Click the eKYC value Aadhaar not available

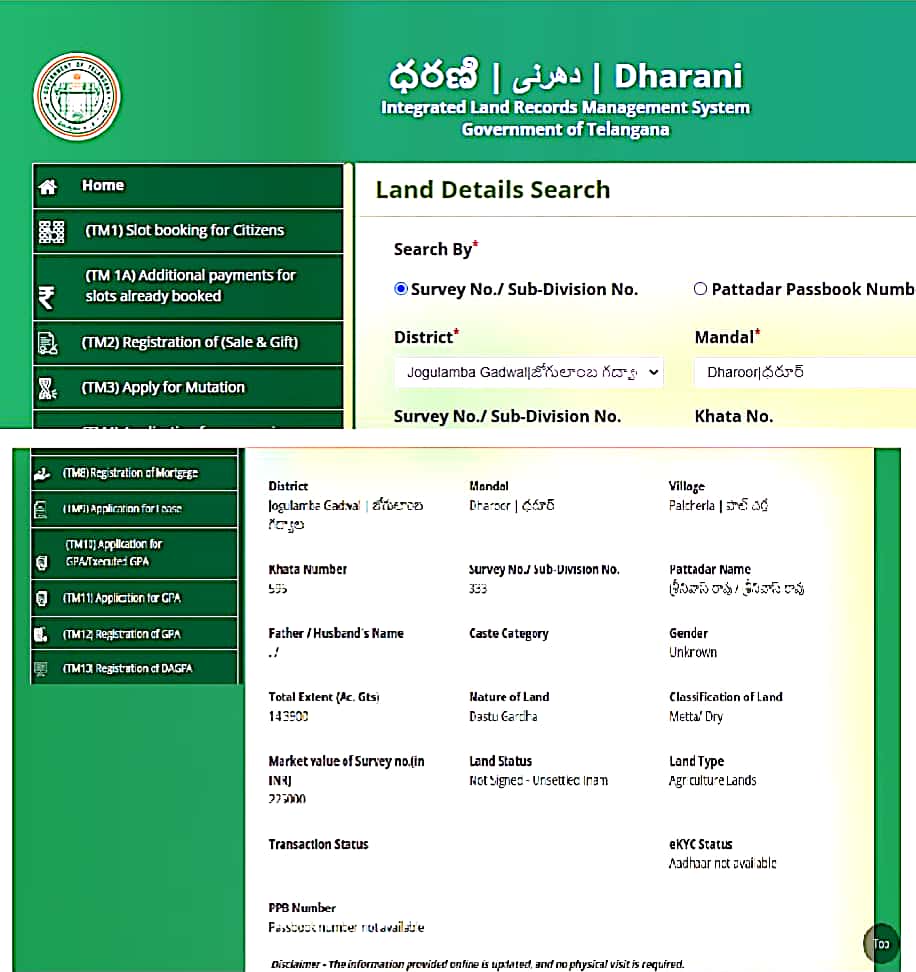[x=723, y=863]
